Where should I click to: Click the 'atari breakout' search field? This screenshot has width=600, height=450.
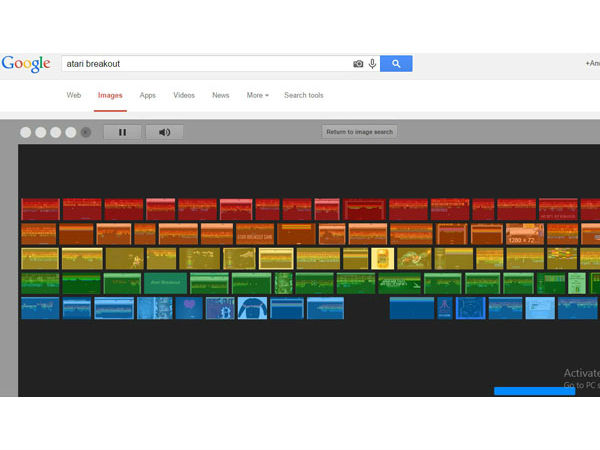205,64
